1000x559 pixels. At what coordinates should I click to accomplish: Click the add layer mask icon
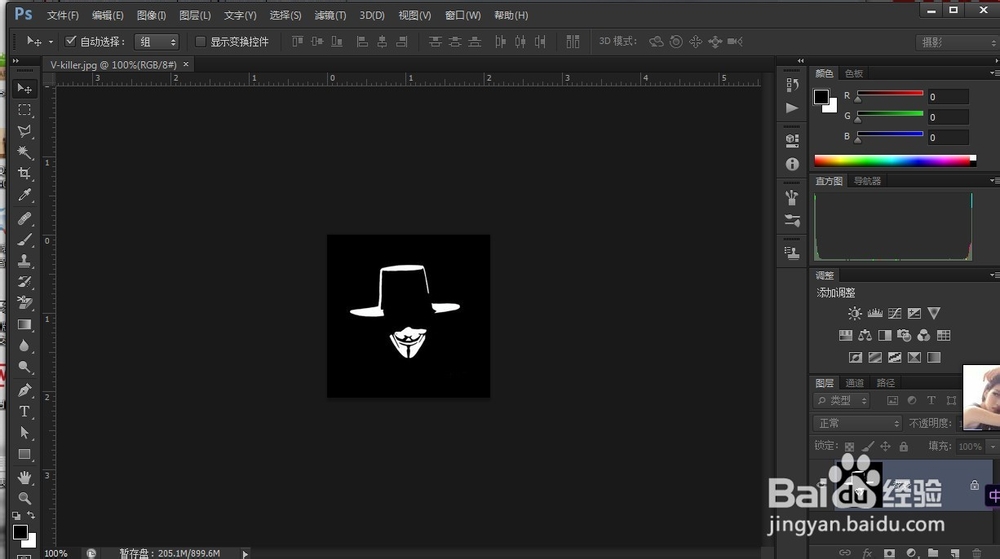(890, 553)
